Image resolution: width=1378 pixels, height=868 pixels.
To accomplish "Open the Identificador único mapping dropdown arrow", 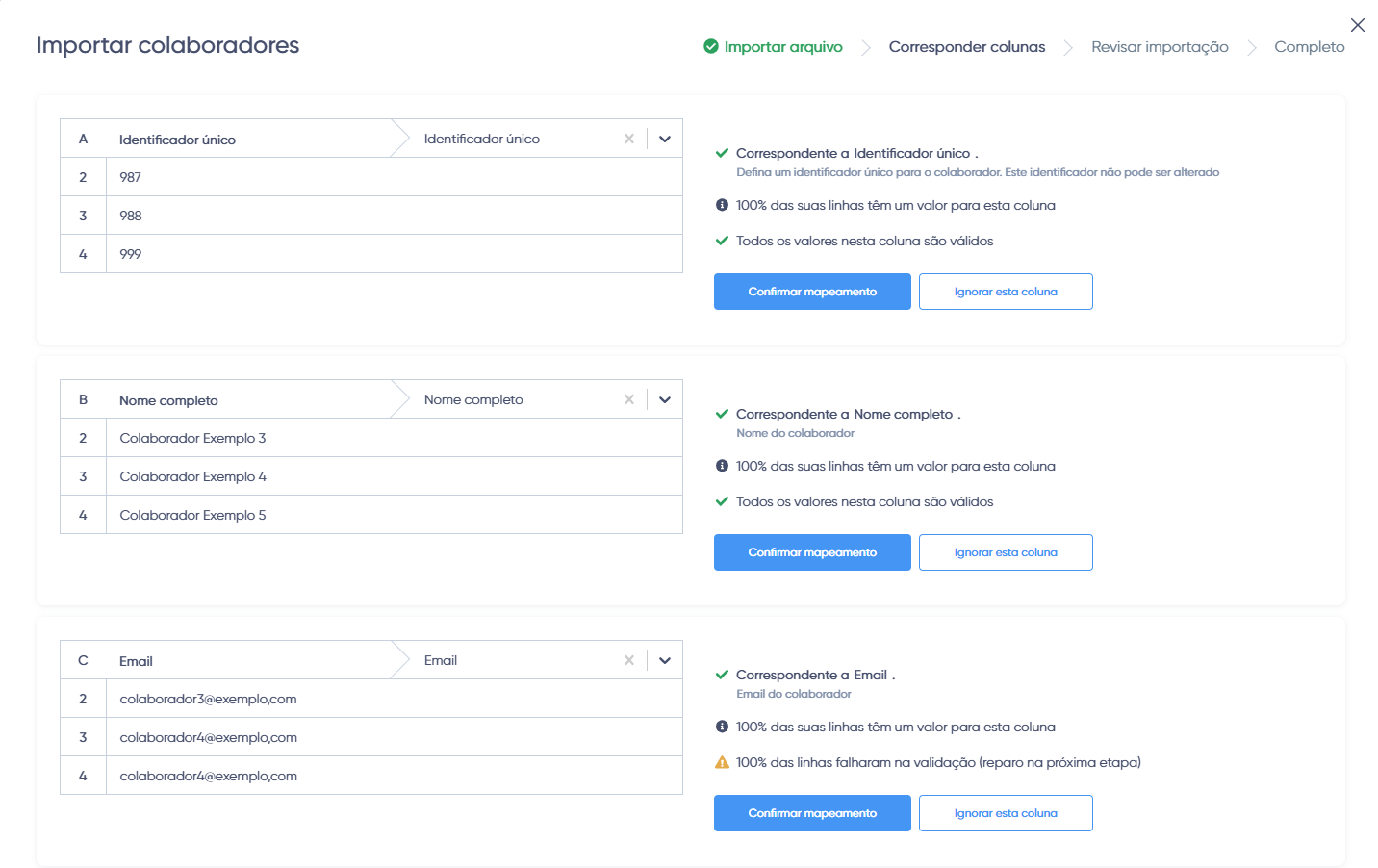I will click(665, 139).
